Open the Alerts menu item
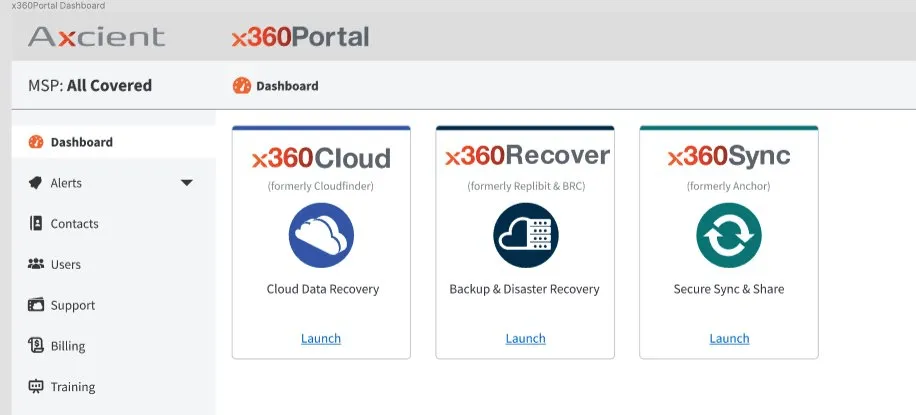The width and height of the screenshot is (916, 415). point(114,183)
